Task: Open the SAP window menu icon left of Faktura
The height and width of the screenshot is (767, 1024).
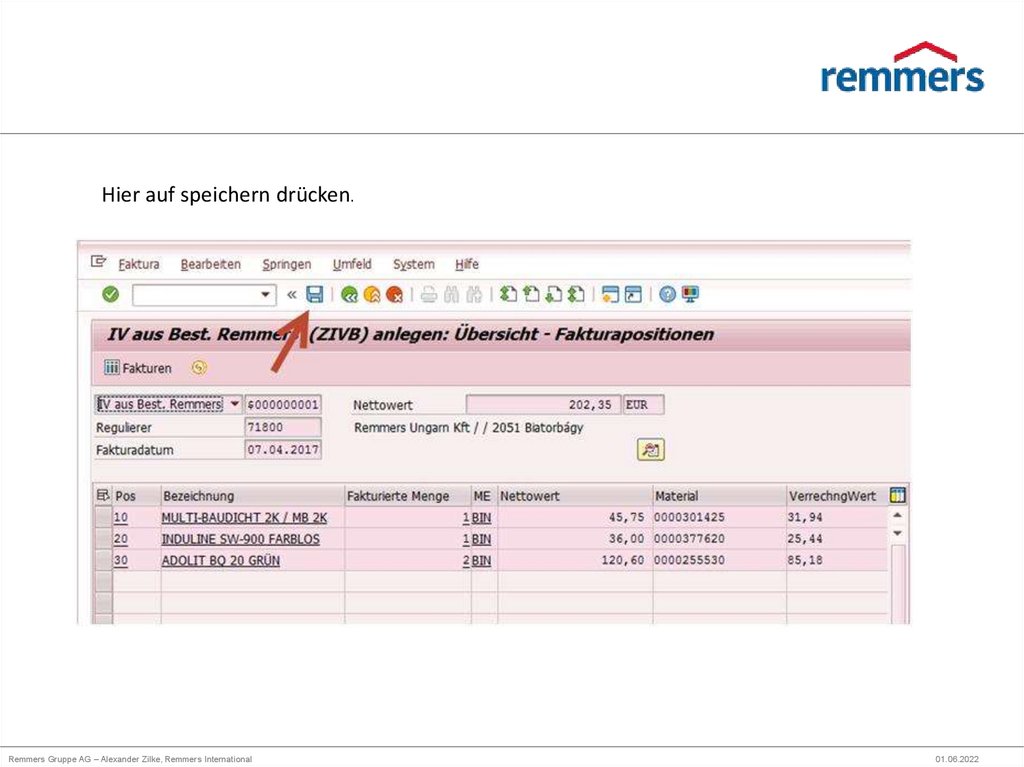Action: pyautogui.click(x=99, y=262)
